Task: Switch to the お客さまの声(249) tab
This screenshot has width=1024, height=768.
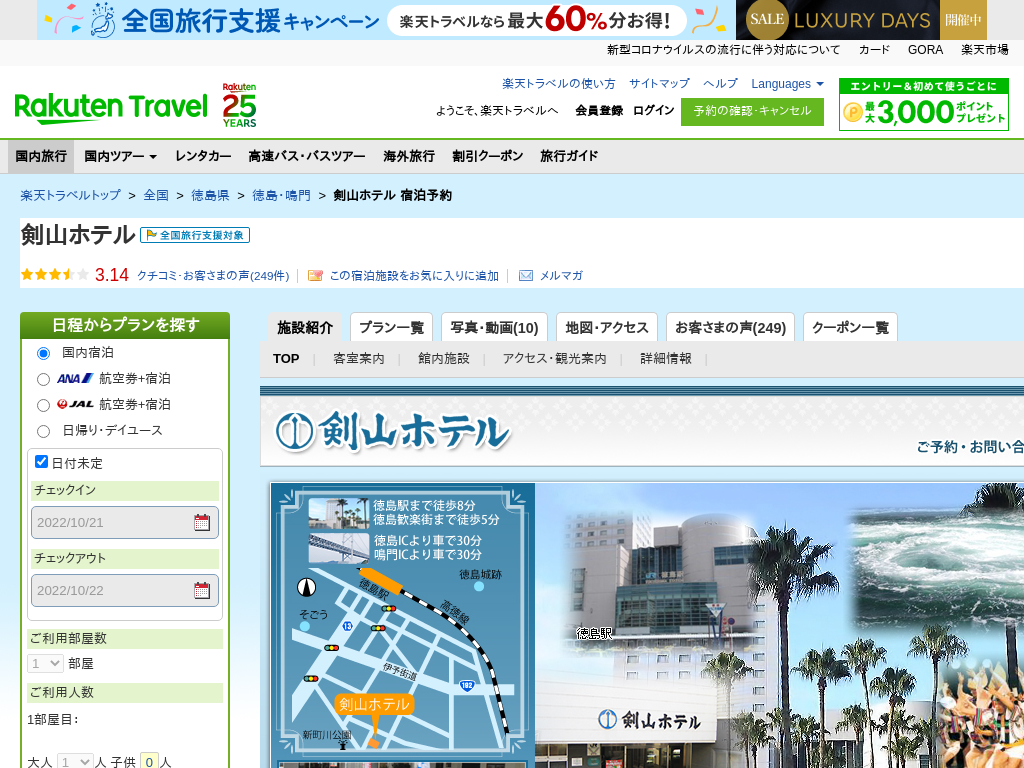Action: [x=730, y=327]
